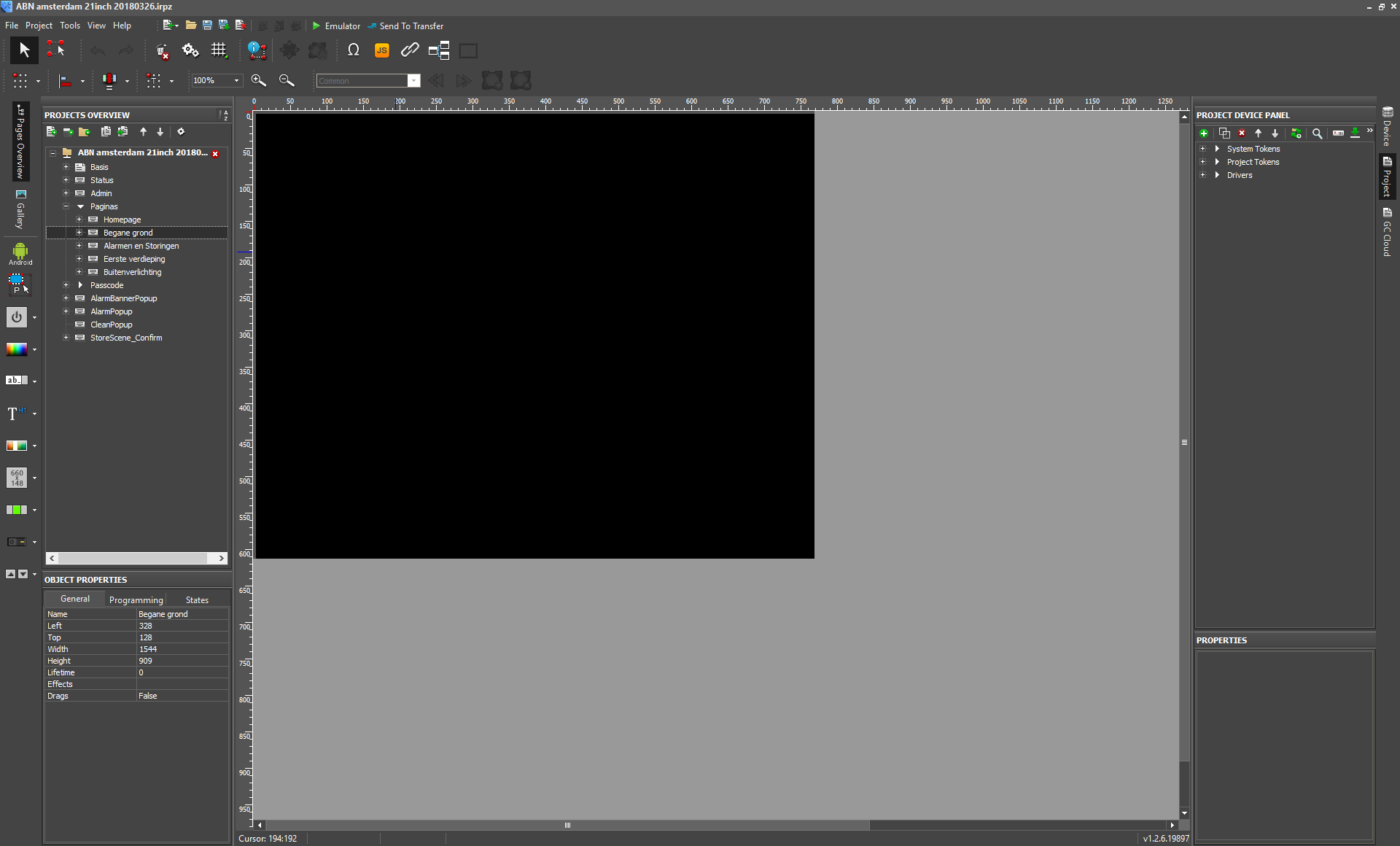Viewport: 1400px width, 846px height.
Task: Click the trash delete icon in toolbar
Action: 162,51
